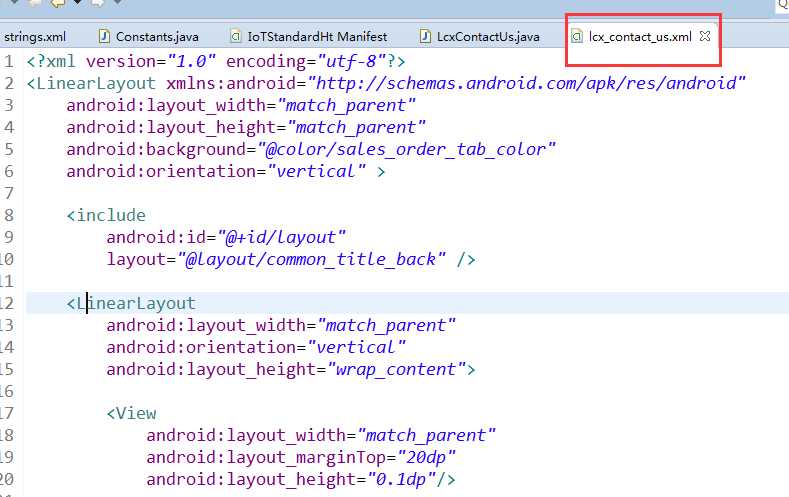Click the "0.1dp" height value
The width and height of the screenshot is (789, 497).
[402, 479]
